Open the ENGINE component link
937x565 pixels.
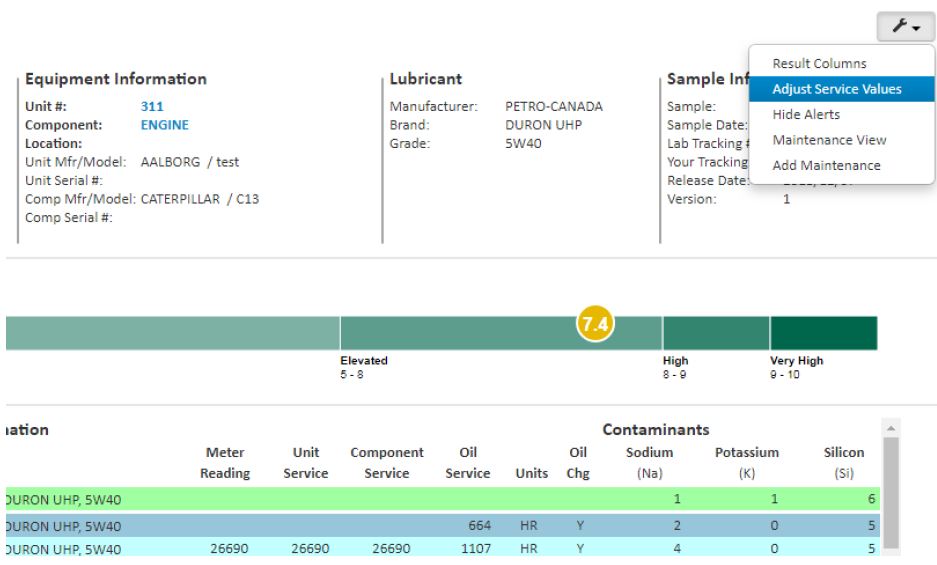(165, 125)
